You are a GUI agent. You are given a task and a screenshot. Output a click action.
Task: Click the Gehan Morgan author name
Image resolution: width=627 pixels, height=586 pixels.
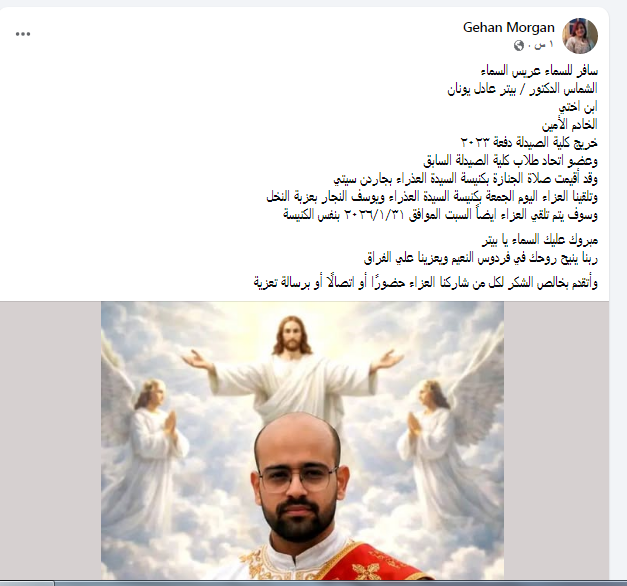tap(509, 28)
